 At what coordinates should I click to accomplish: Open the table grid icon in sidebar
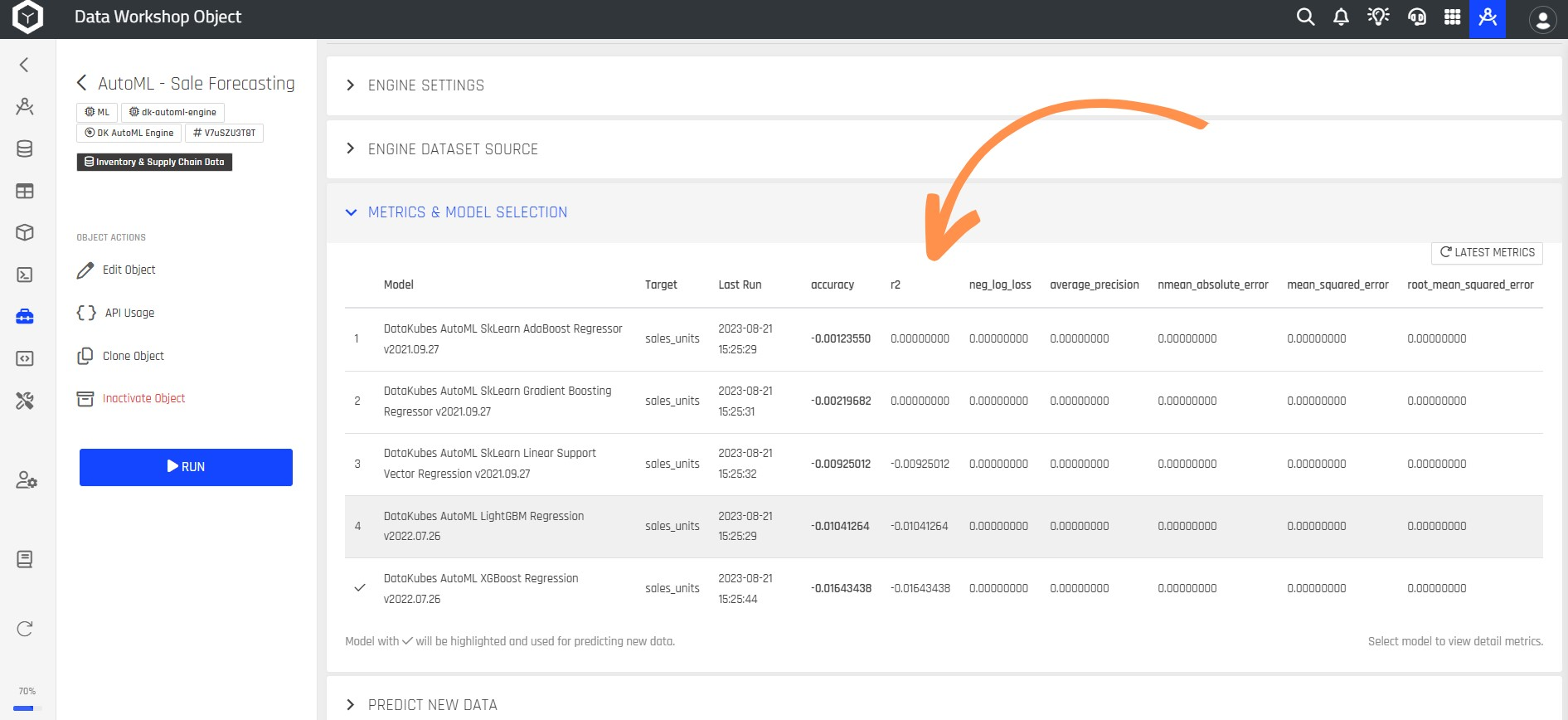pos(25,192)
